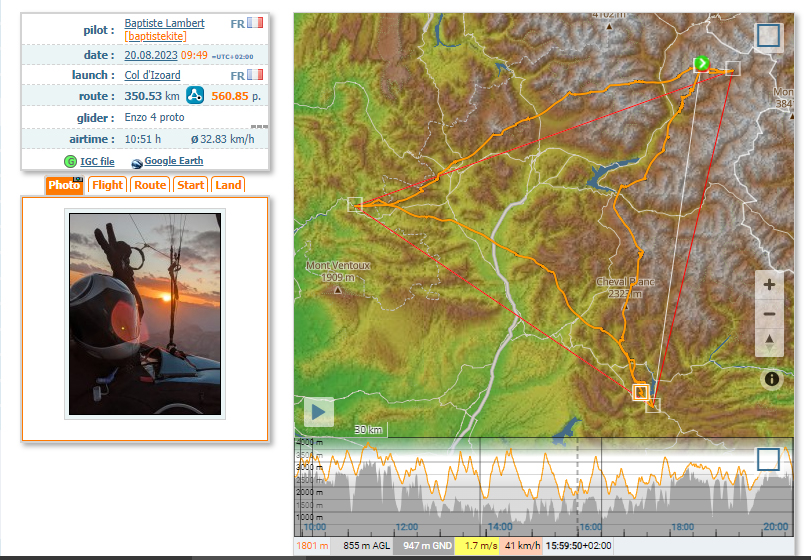Open flight in Google Earth
Image resolution: width=811 pixels, height=560 pixels.
174,161
